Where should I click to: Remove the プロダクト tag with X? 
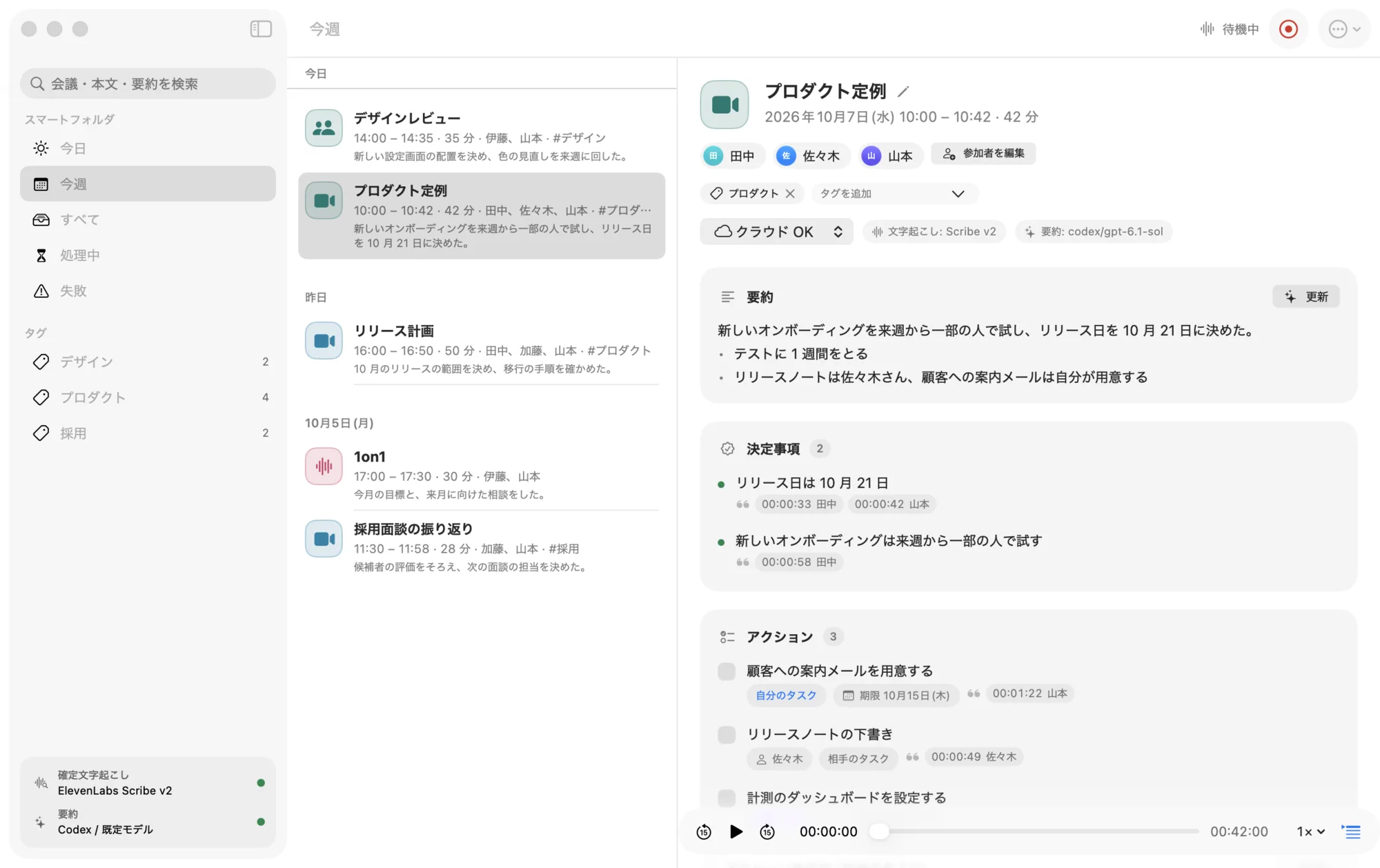[790, 194]
